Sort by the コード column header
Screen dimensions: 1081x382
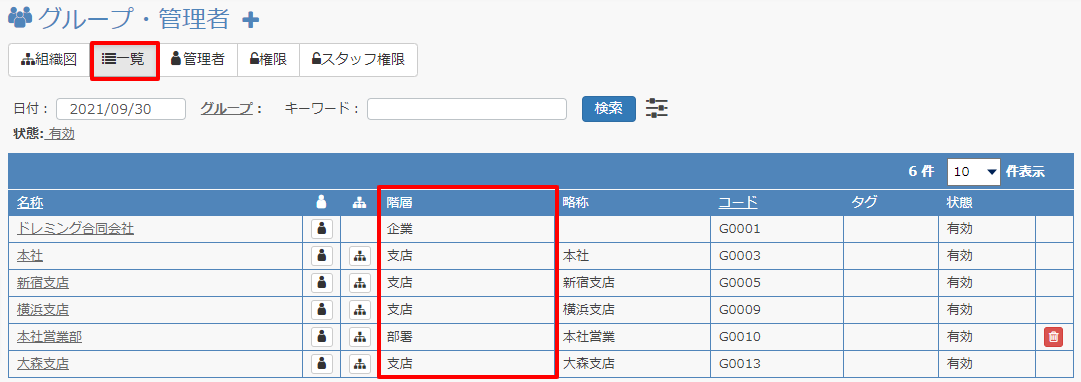(x=738, y=202)
